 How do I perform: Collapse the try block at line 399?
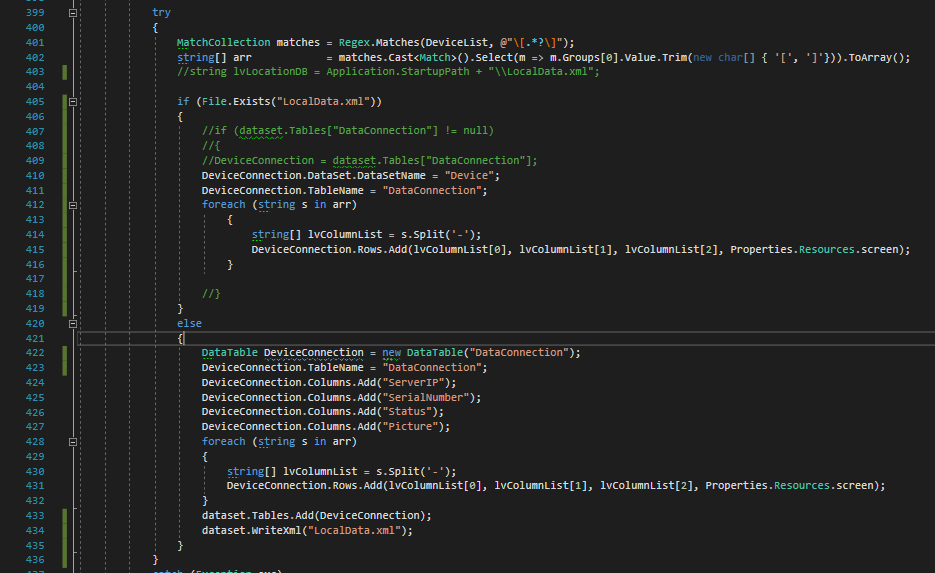73,13
